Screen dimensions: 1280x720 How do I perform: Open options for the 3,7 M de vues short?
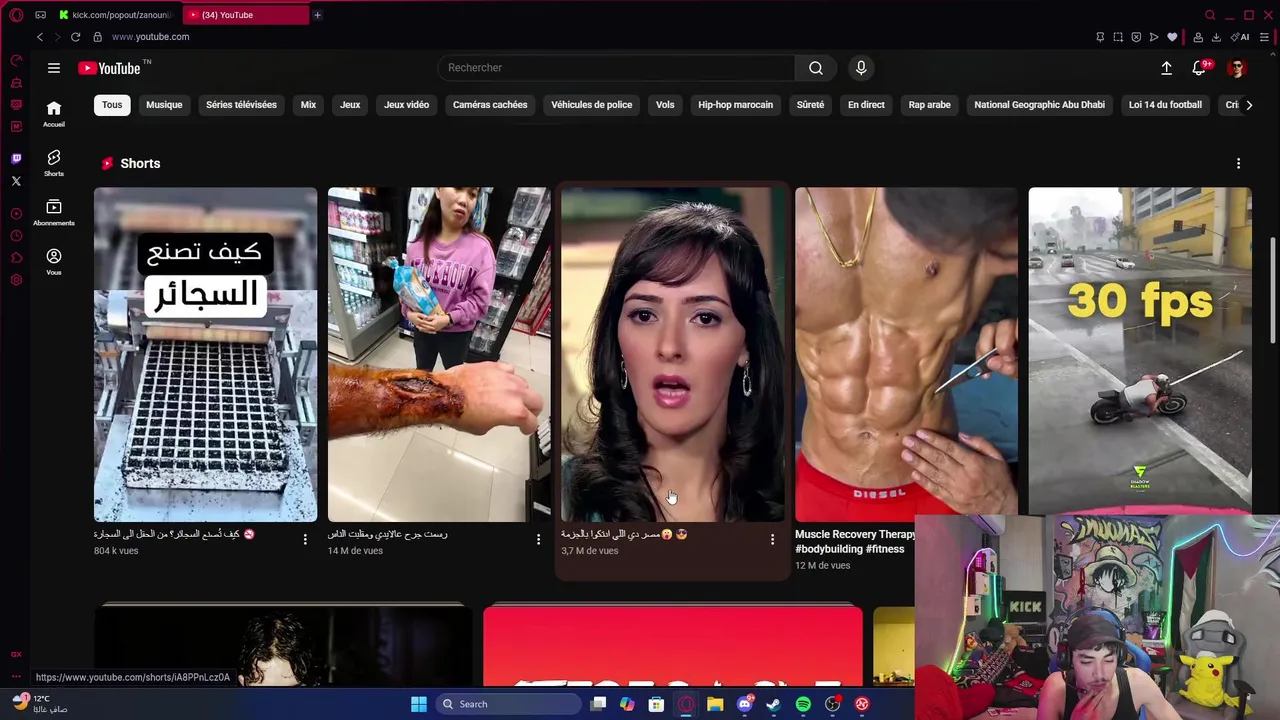[772, 540]
